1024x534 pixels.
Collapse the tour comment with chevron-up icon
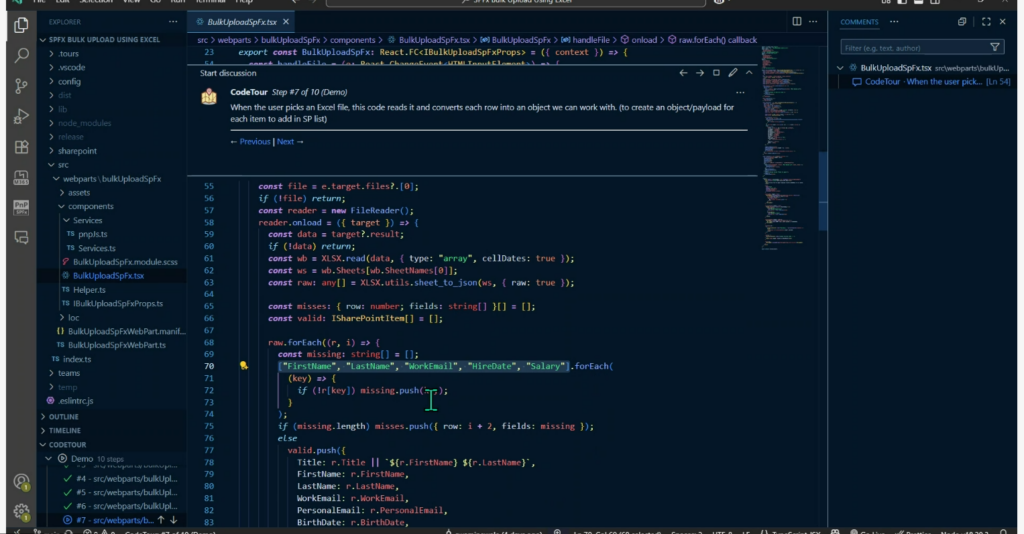749,73
